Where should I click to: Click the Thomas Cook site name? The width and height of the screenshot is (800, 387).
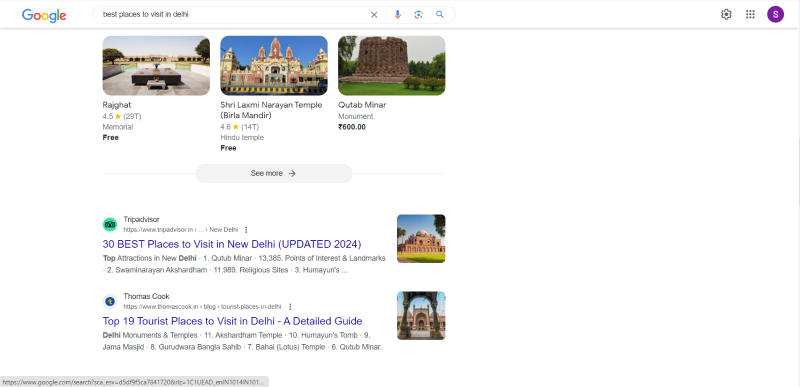coord(146,297)
